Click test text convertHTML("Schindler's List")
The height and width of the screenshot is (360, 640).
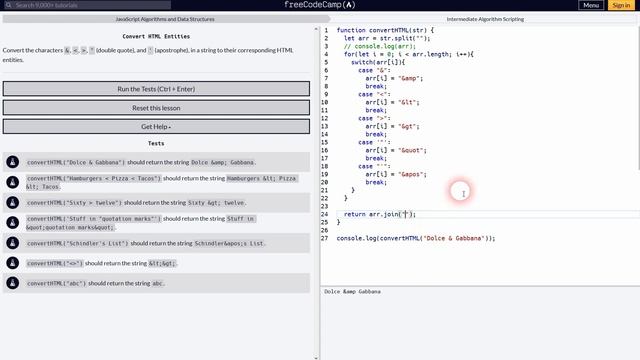click(78, 243)
